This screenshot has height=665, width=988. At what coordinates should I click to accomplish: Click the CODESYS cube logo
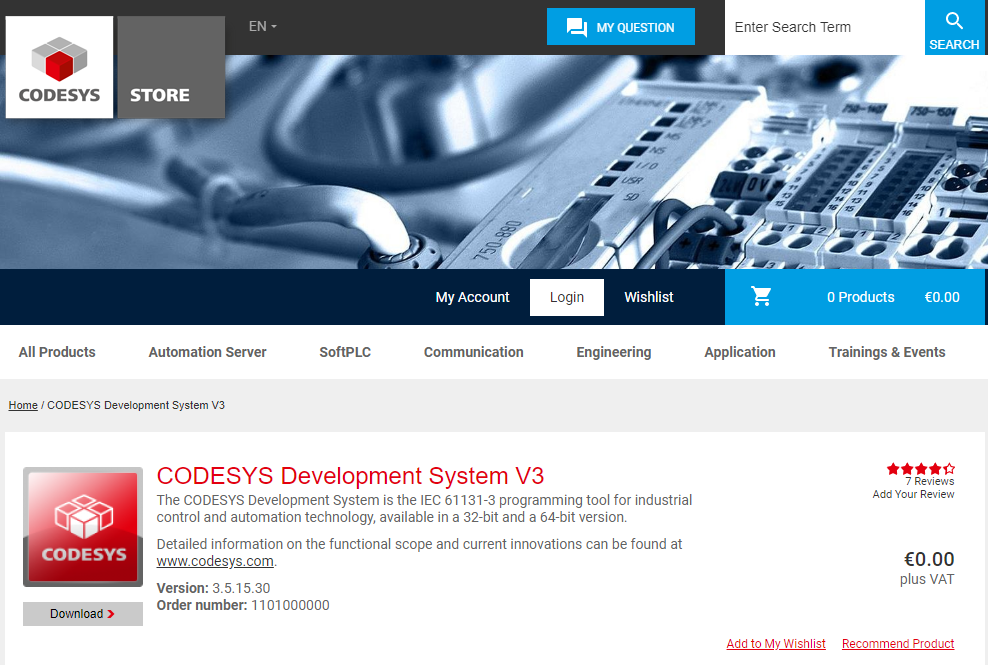point(59,67)
